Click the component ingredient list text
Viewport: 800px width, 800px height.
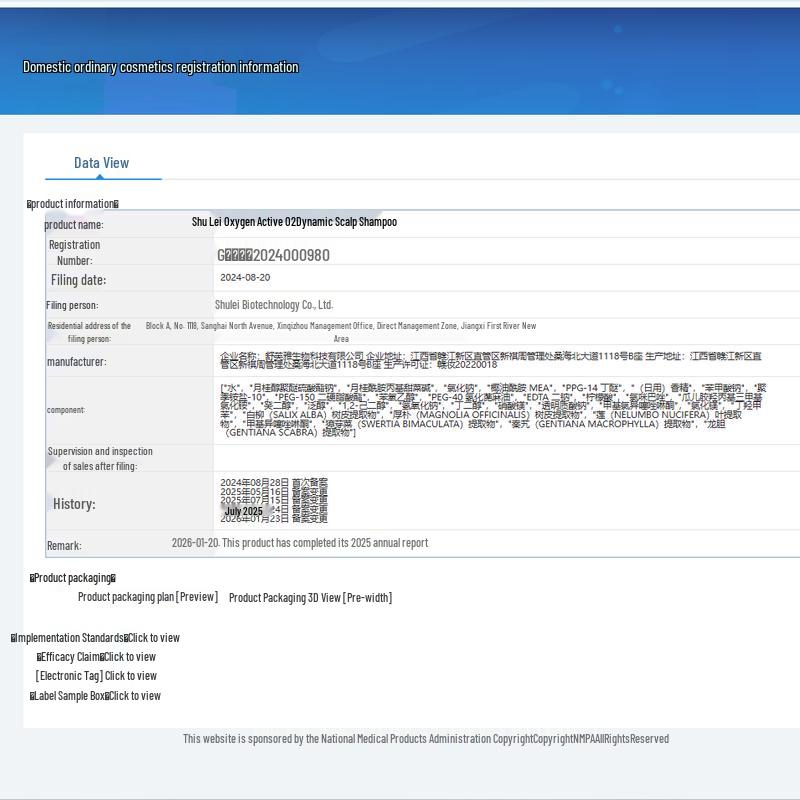coord(493,410)
